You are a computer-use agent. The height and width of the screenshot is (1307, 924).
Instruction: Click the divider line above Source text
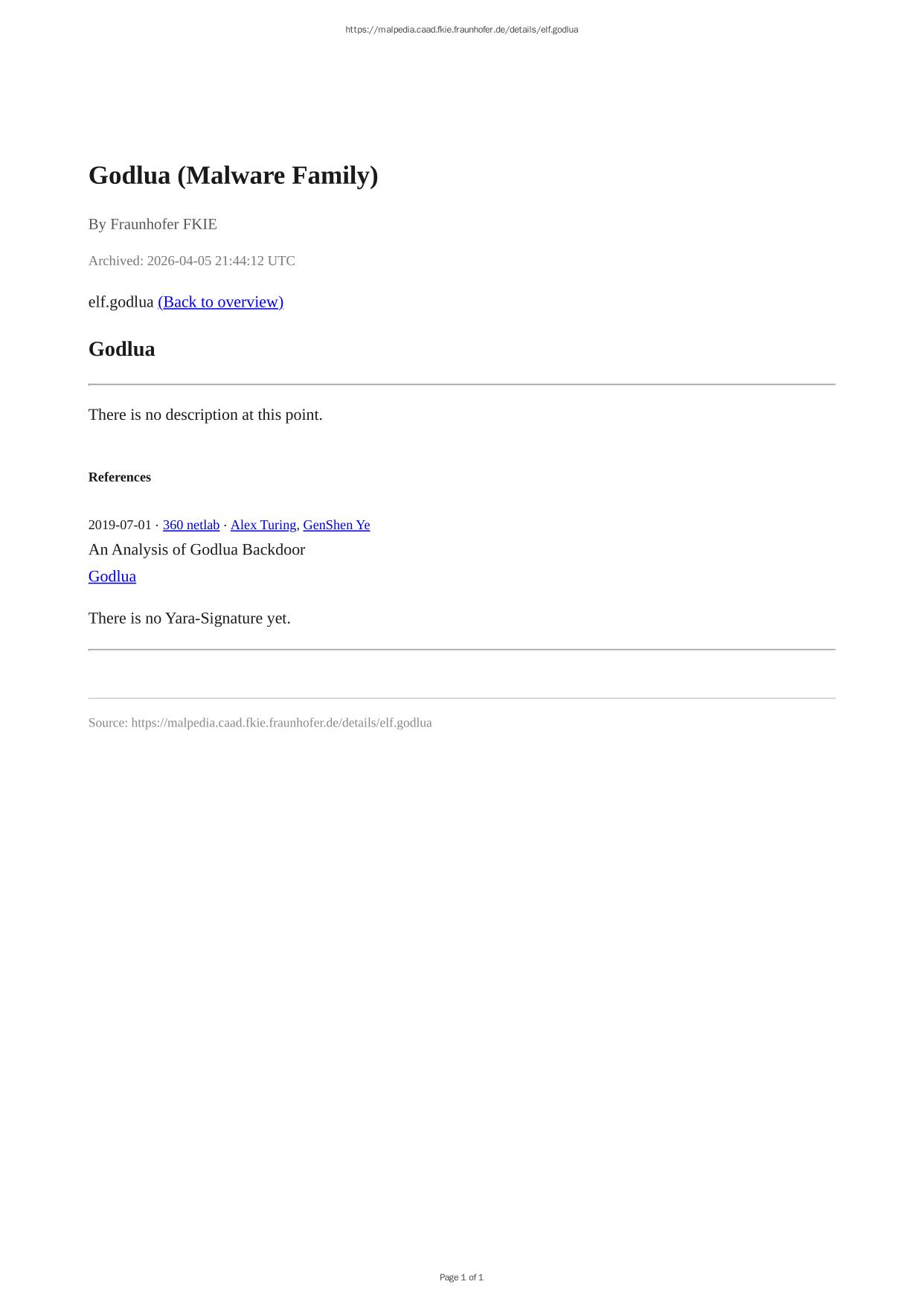point(462,698)
